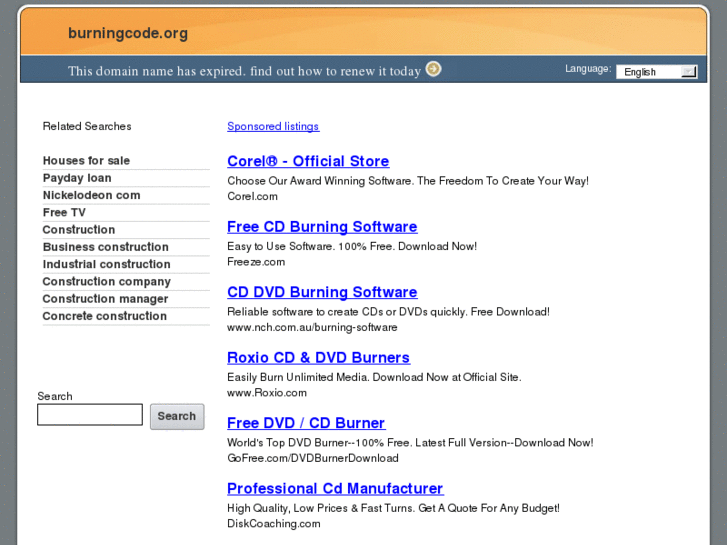Screen dimensions: 727x545
Task: Focus the Search text input field
Action: coord(90,414)
